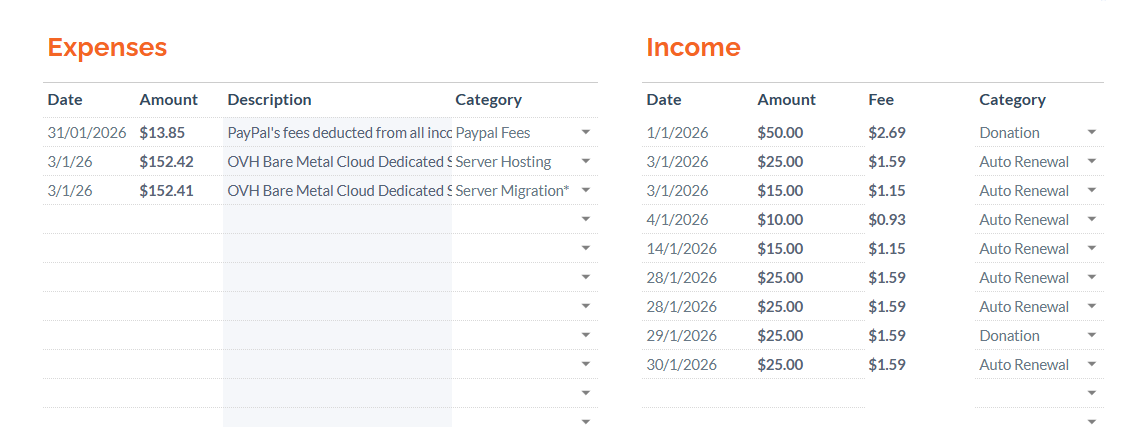The image size is (1145, 427).
Task: Expand Auto Renewal dropdown for 30/1/2026 income
Action: [1092, 364]
